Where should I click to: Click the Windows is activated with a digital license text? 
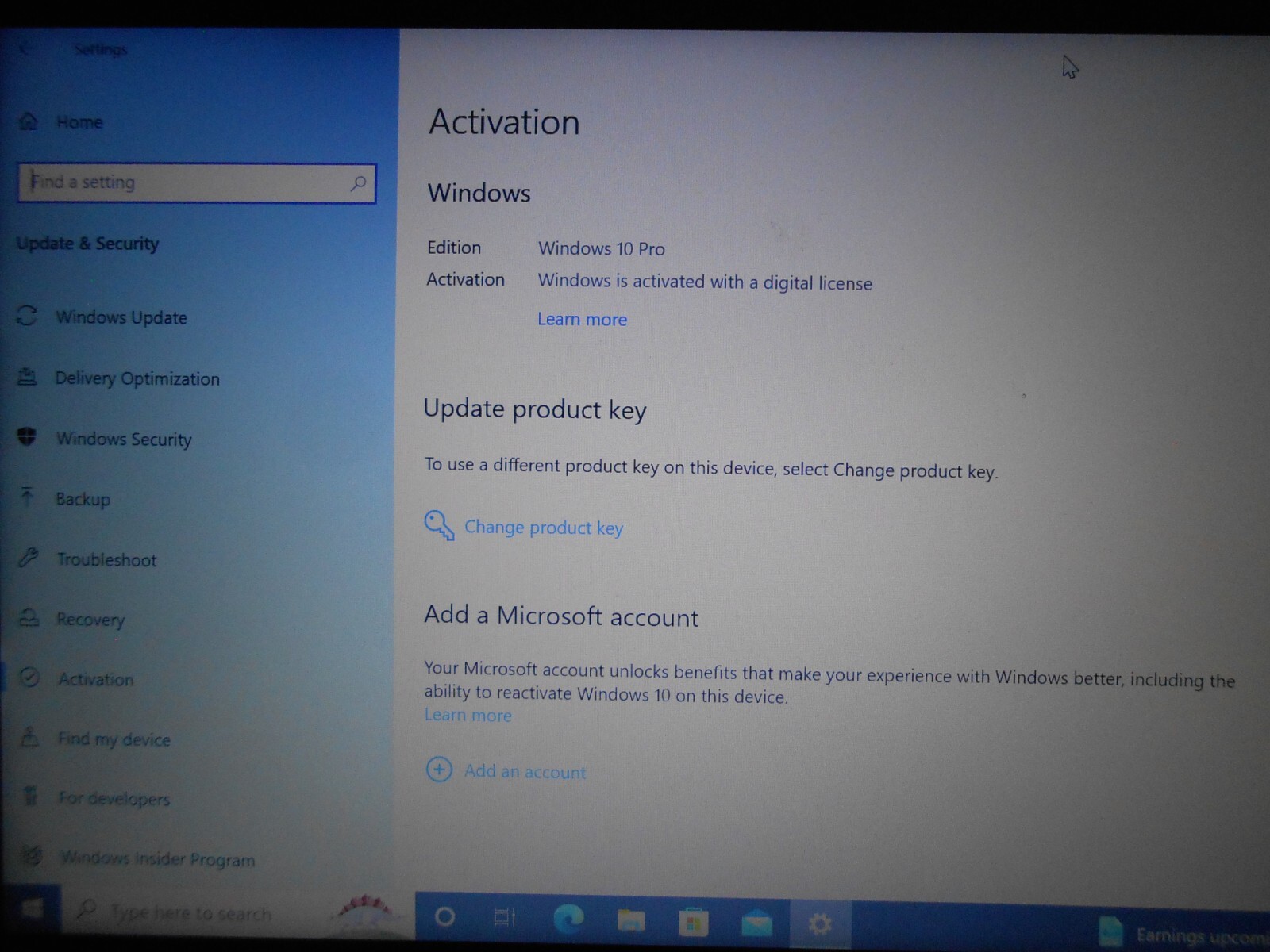[x=705, y=282]
